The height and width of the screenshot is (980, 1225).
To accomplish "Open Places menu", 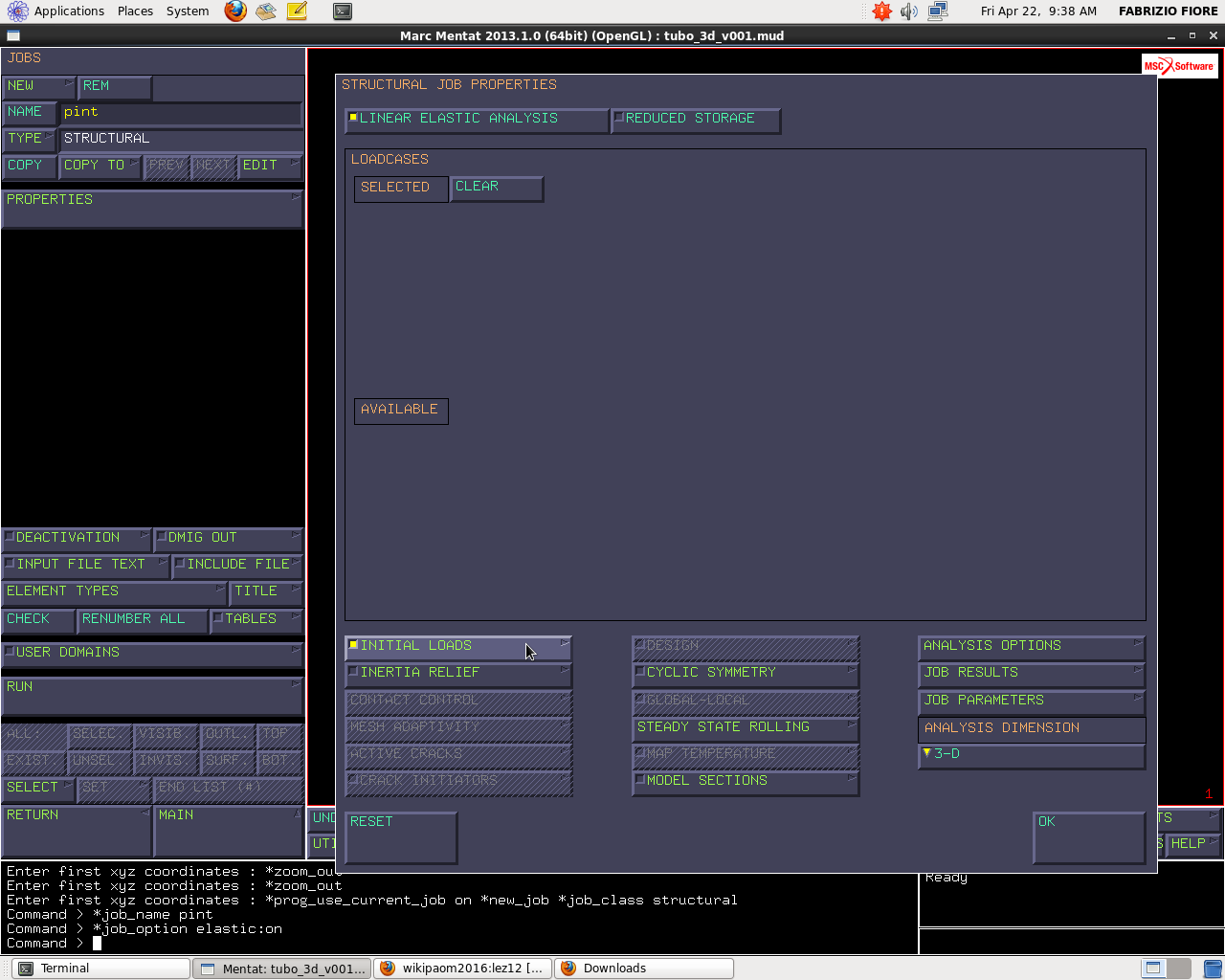I will tap(135, 11).
